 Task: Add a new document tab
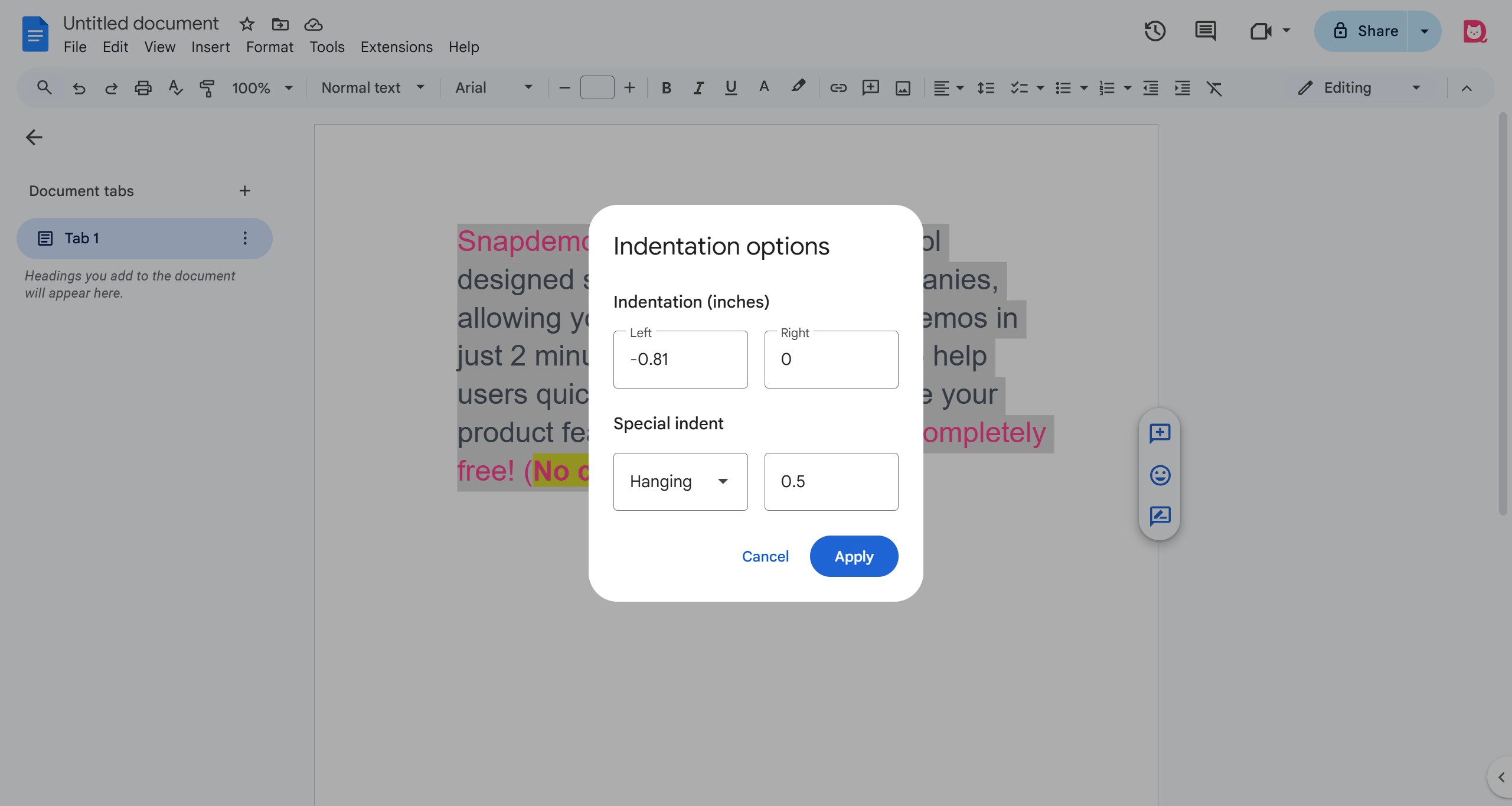coord(244,191)
